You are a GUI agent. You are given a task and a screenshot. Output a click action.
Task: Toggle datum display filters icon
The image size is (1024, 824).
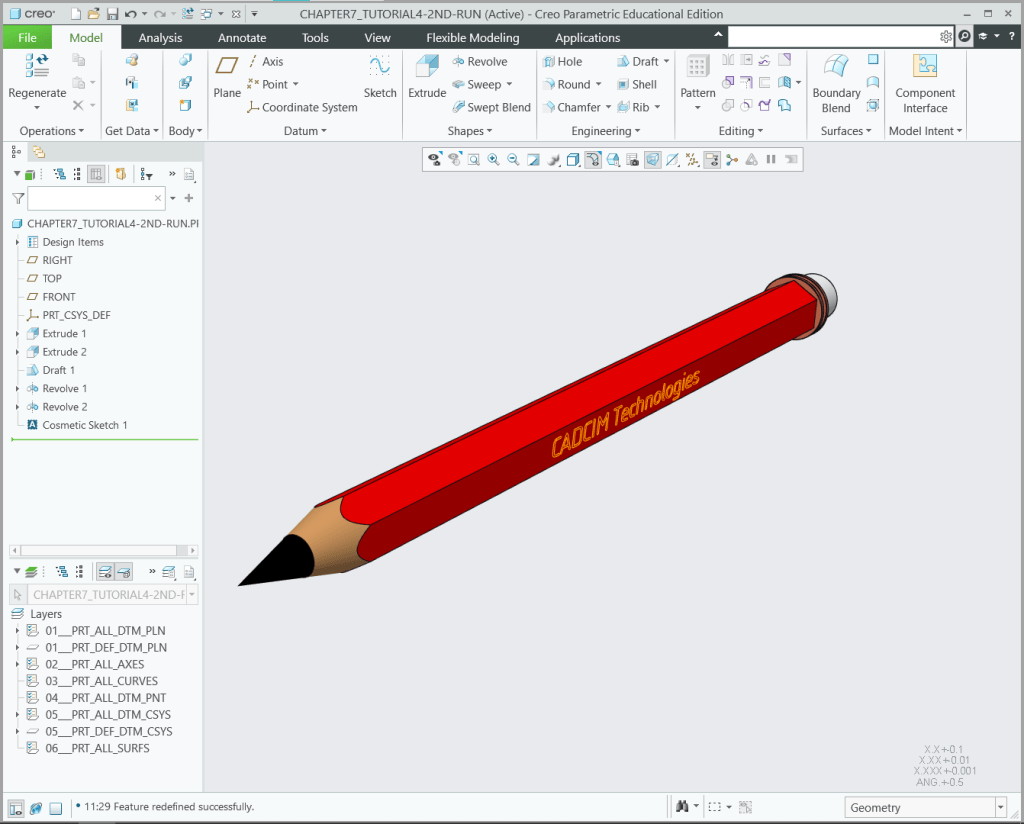(692, 159)
